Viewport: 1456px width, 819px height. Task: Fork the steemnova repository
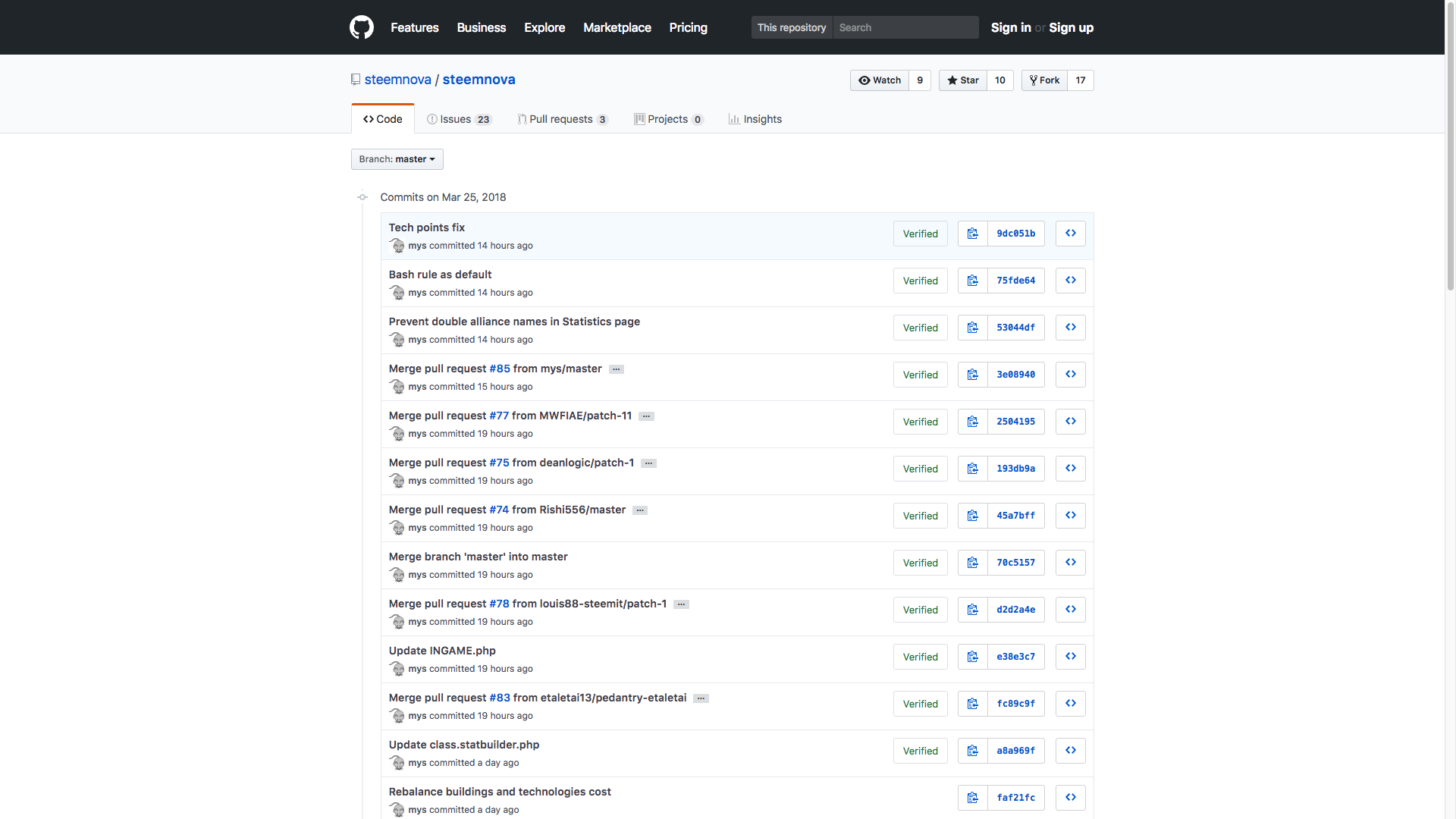(1044, 80)
